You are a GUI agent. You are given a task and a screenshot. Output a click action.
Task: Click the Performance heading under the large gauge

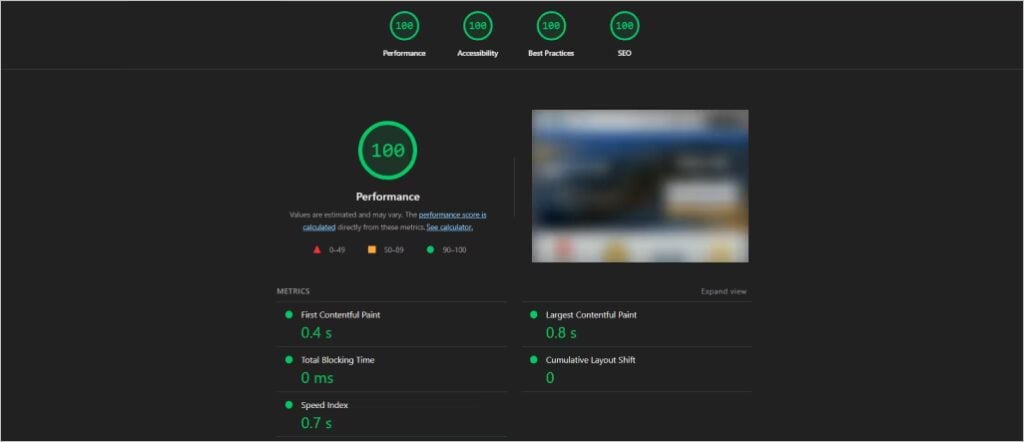(388, 197)
